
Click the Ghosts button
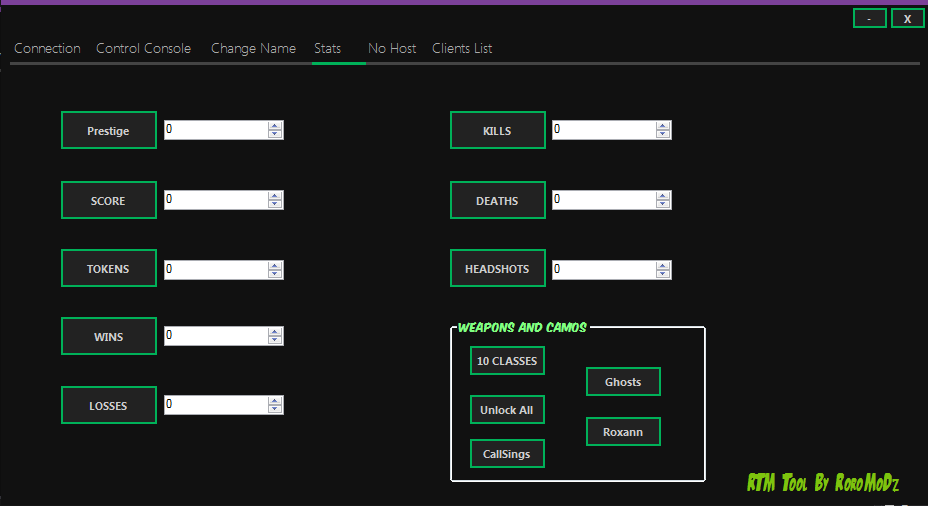coord(623,382)
